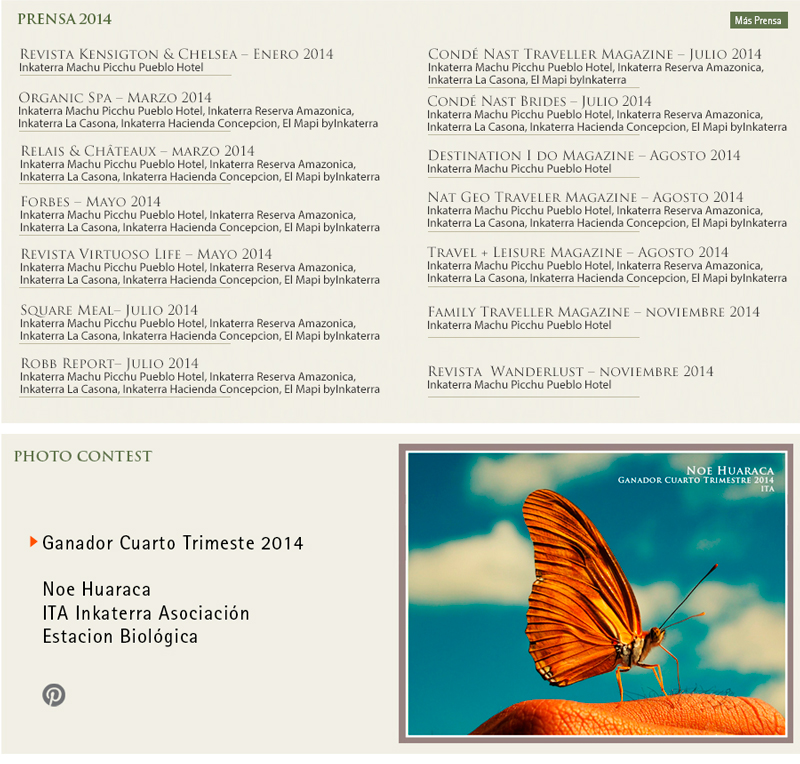Click the hotel list under Travel + Leisure Magazine
800x764 pixels.
[x=607, y=272]
